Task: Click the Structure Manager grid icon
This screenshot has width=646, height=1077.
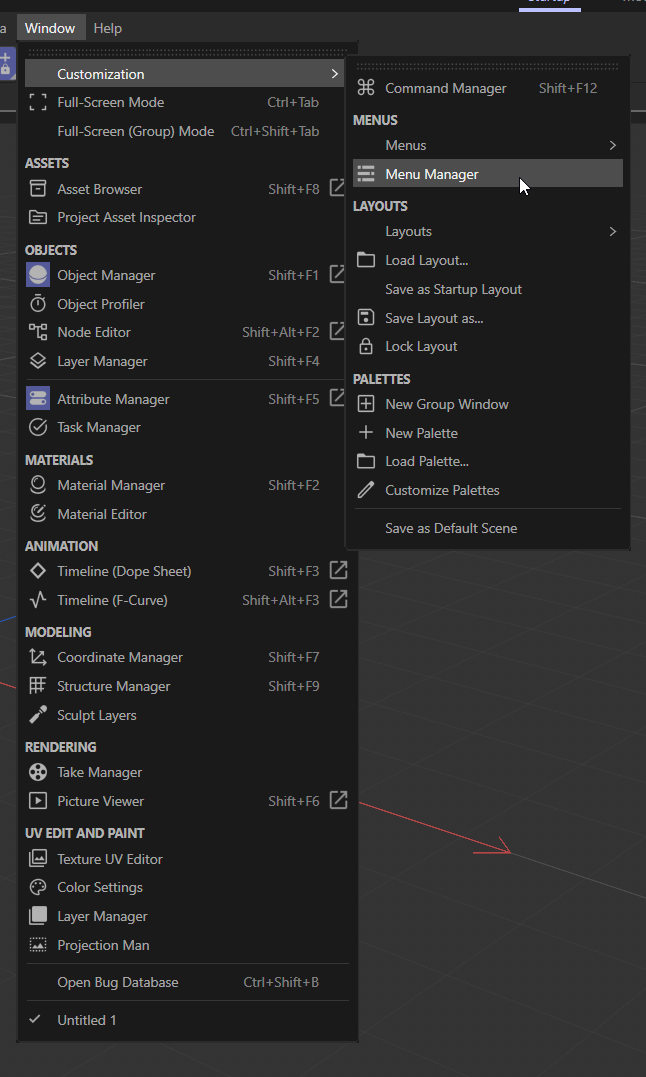Action: [38, 685]
